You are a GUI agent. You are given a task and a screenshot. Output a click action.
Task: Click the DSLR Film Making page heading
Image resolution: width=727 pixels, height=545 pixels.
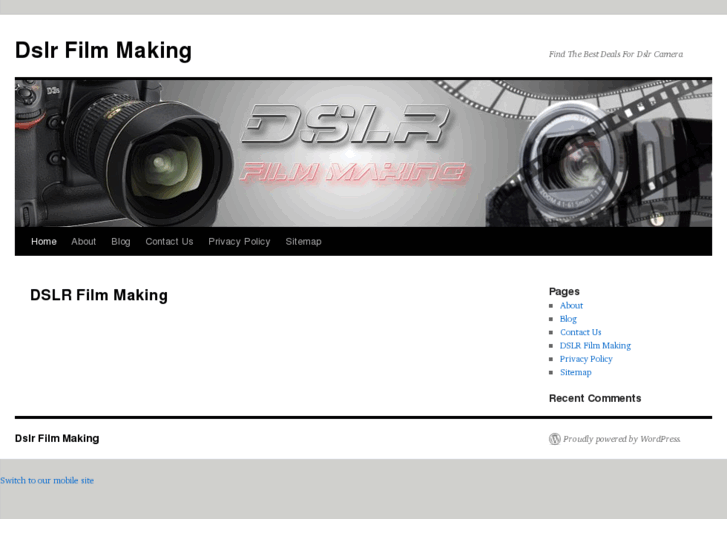(x=99, y=295)
